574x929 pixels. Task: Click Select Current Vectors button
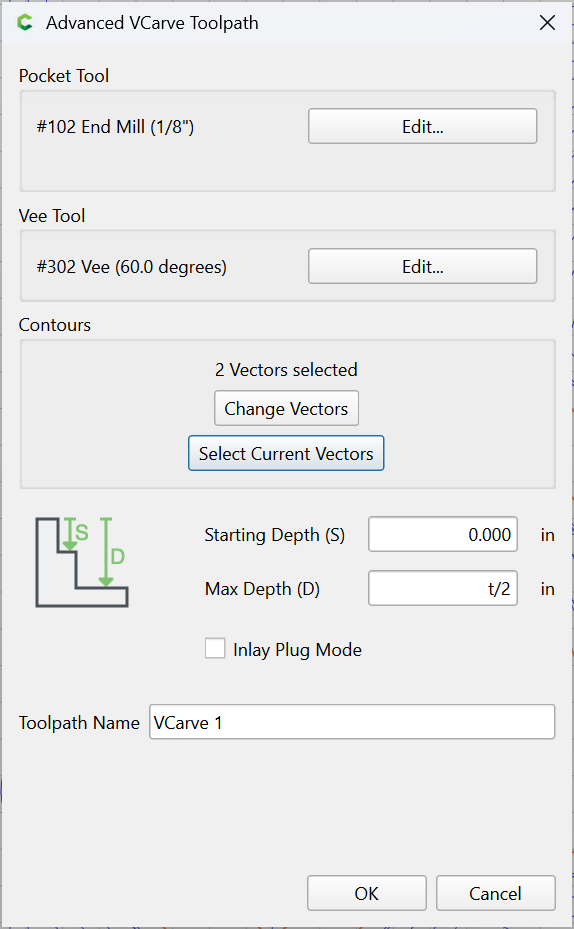click(x=286, y=453)
